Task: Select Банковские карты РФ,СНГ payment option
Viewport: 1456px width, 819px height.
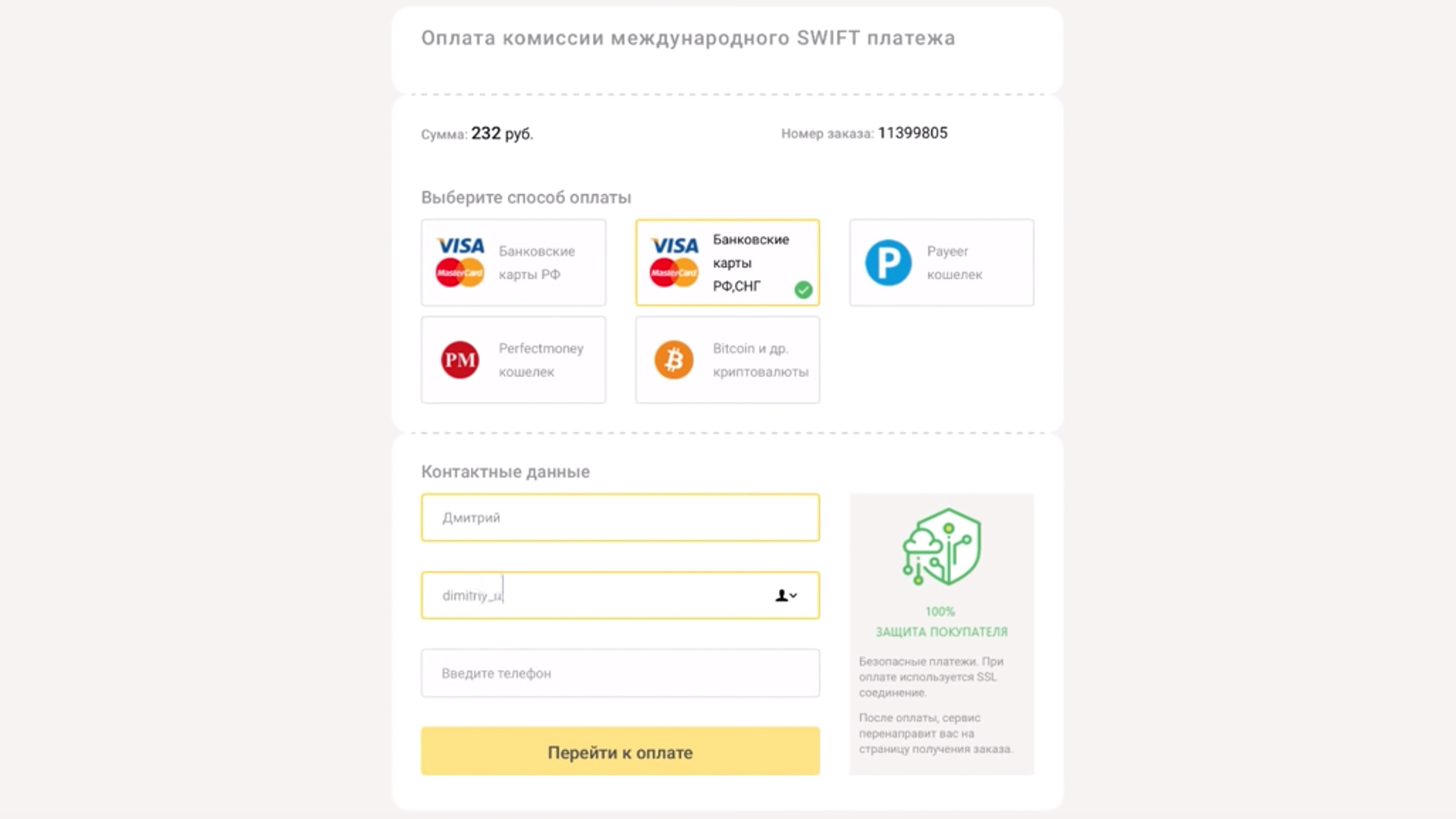Action: [x=727, y=262]
